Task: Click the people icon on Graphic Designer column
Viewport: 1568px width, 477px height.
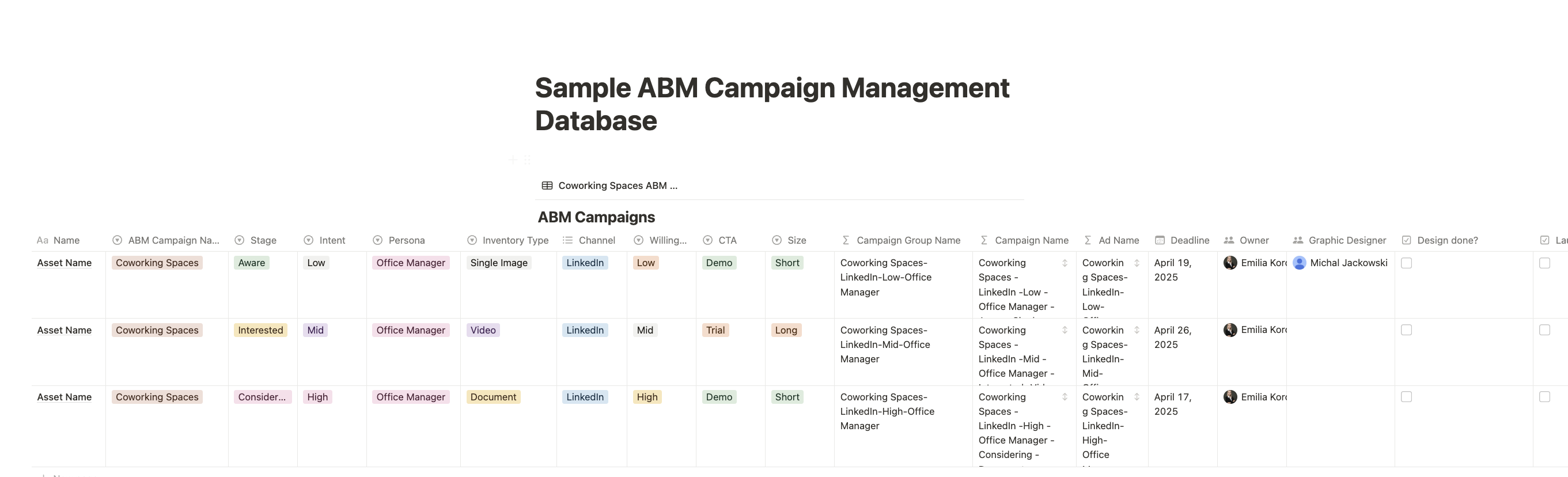Action: [x=1297, y=240]
